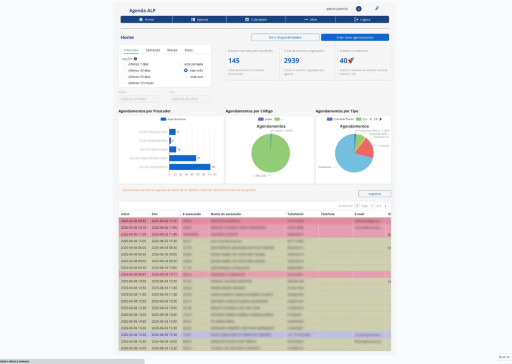512x364 pixels.
Task: Open the Mais menu with dots icon
Action: tap(310, 20)
